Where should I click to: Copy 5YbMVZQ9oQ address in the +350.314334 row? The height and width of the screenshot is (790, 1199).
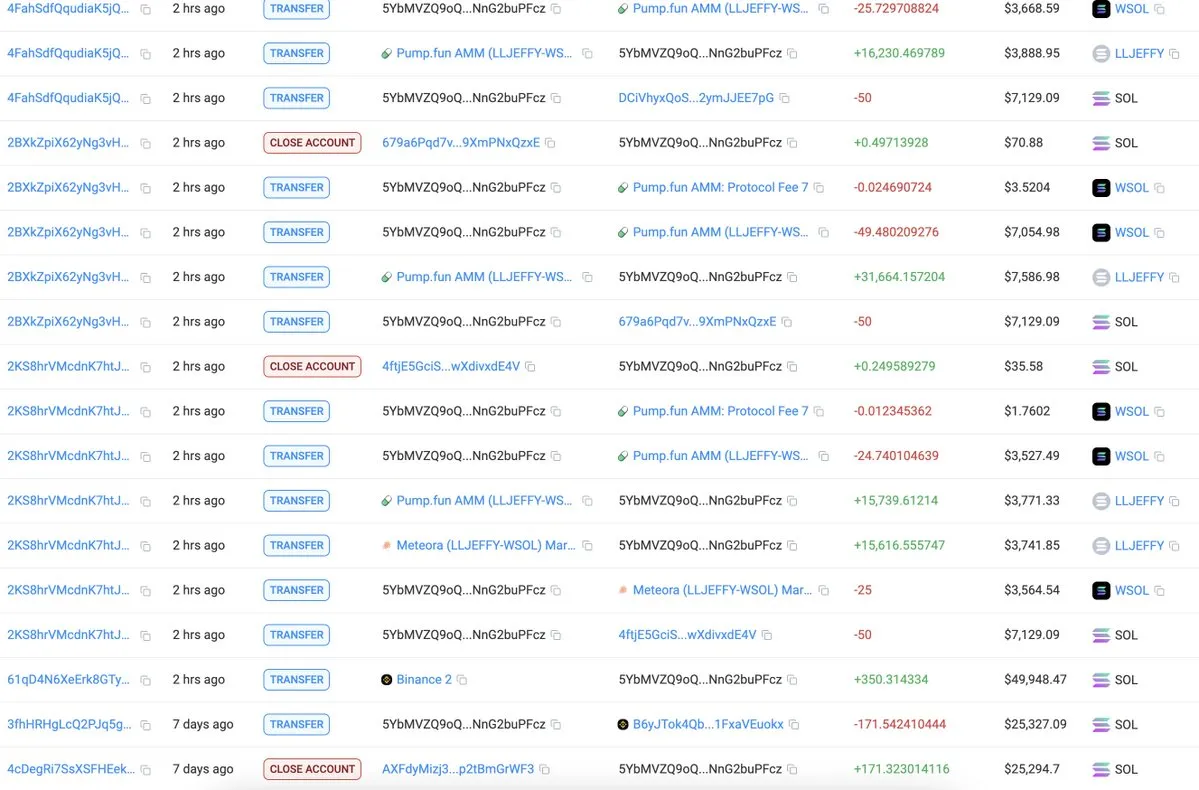tap(792, 680)
